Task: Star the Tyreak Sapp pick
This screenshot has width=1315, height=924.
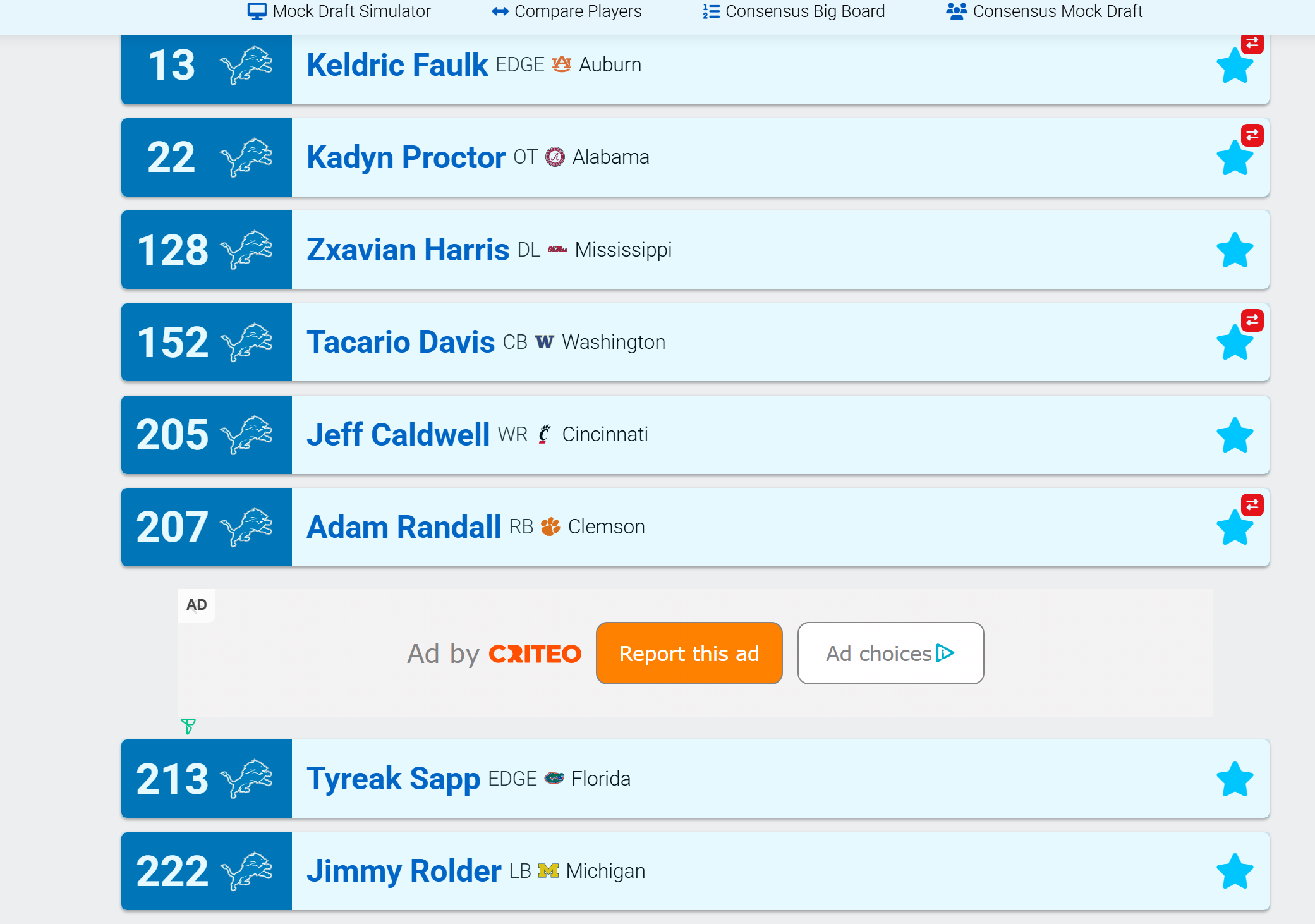Action: (1234, 780)
